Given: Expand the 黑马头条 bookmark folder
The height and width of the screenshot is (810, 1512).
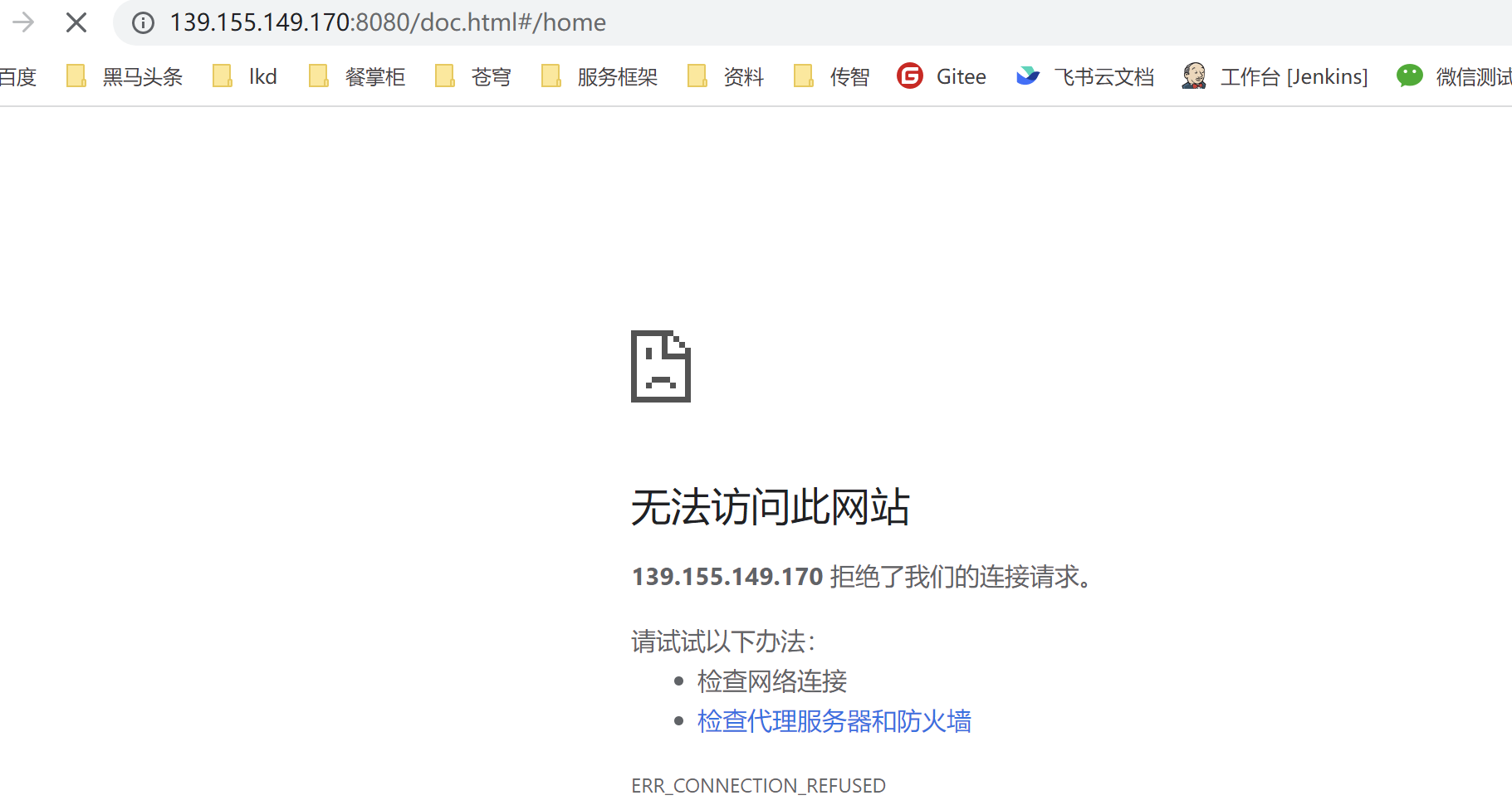Looking at the screenshot, I should [x=125, y=76].
